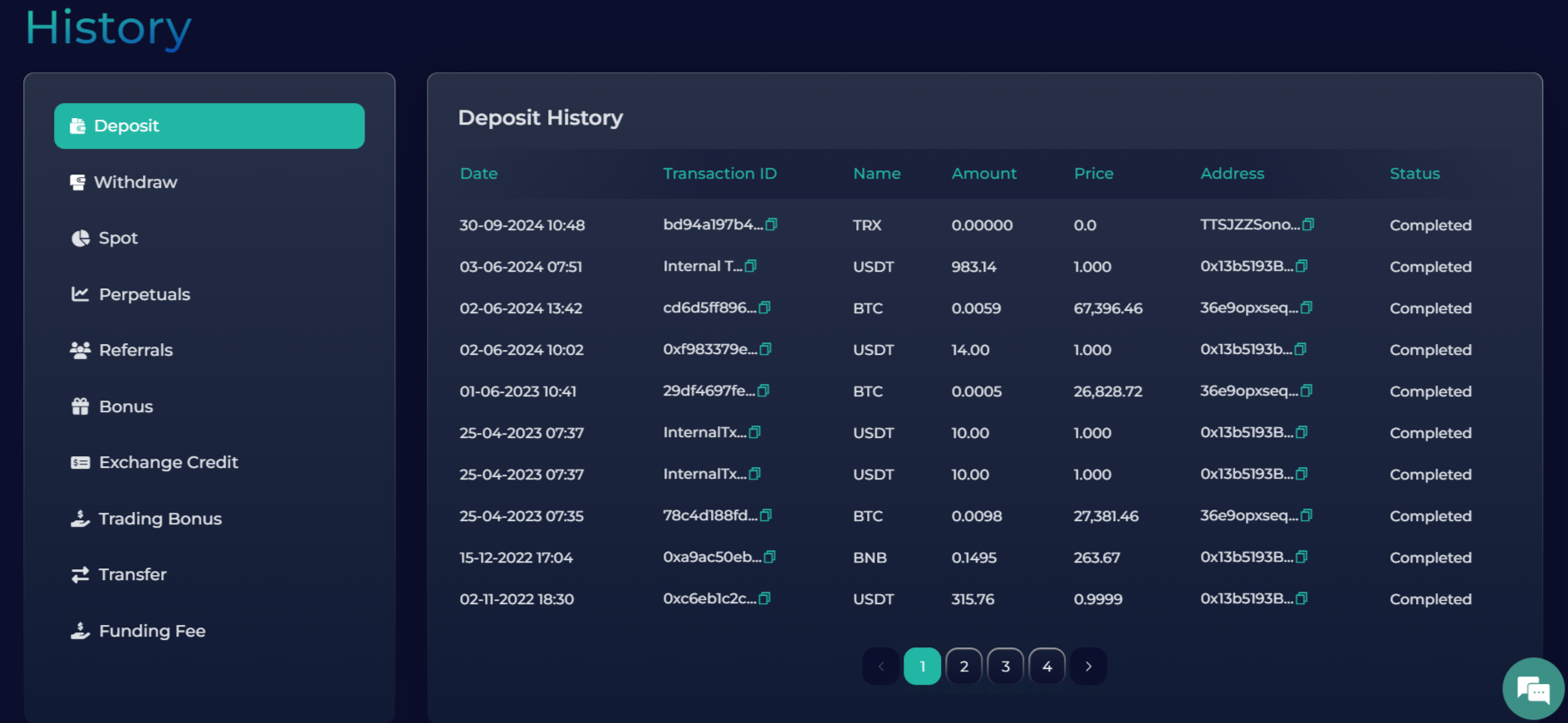Copy transaction ID 78c4d188fd
Screen dimensions: 1568x723
click(x=766, y=515)
